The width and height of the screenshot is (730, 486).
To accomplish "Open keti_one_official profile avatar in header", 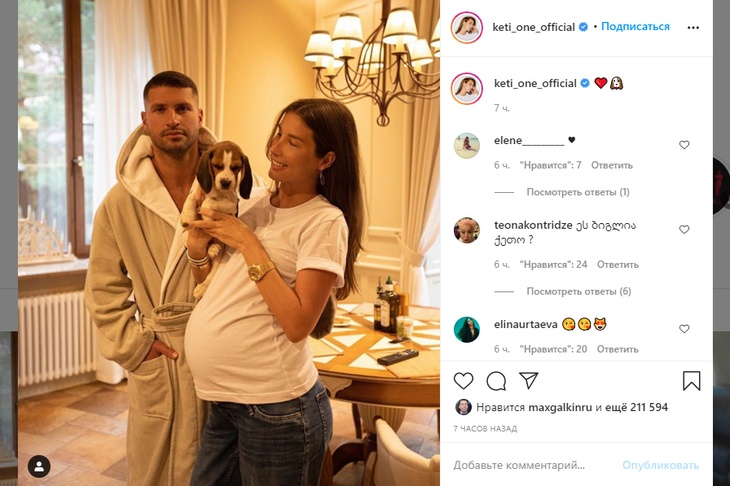I will tap(466, 27).
